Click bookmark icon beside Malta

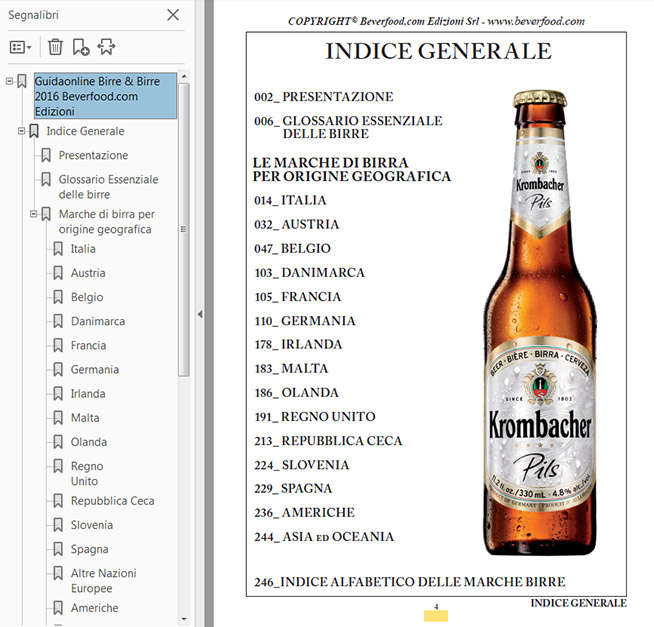click(58, 418)
